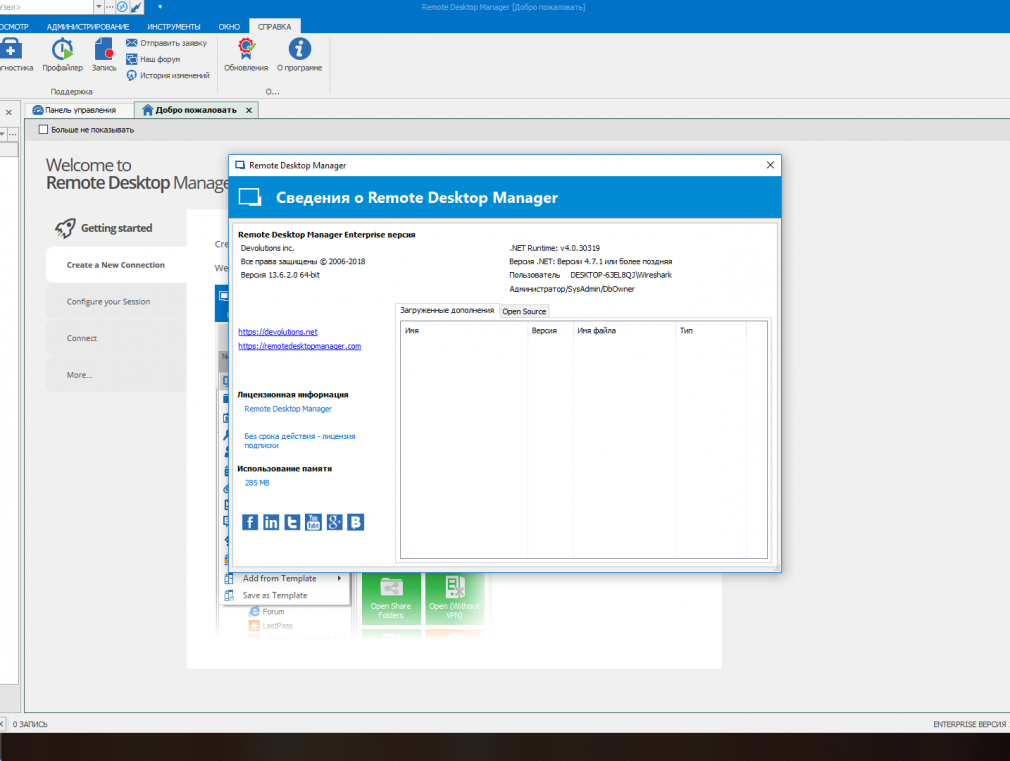Click the Без срока действия license text

coord(300,441)
